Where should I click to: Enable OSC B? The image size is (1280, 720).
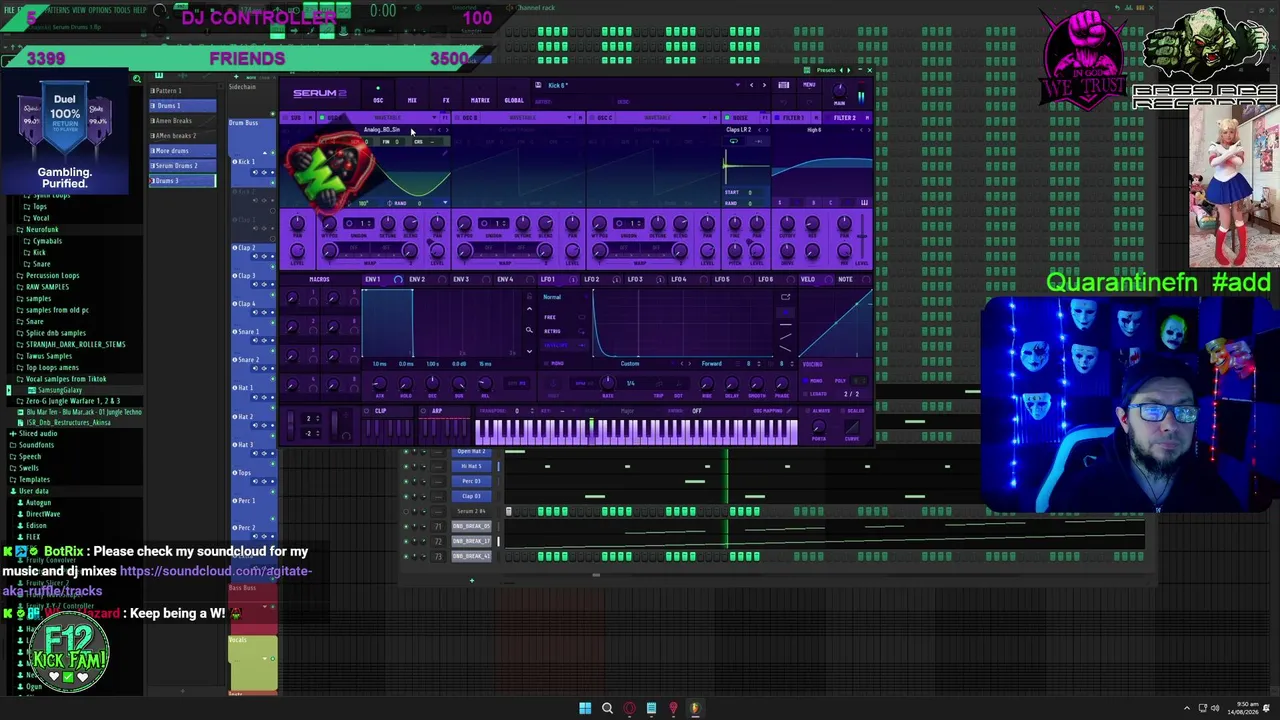(457, 118)
